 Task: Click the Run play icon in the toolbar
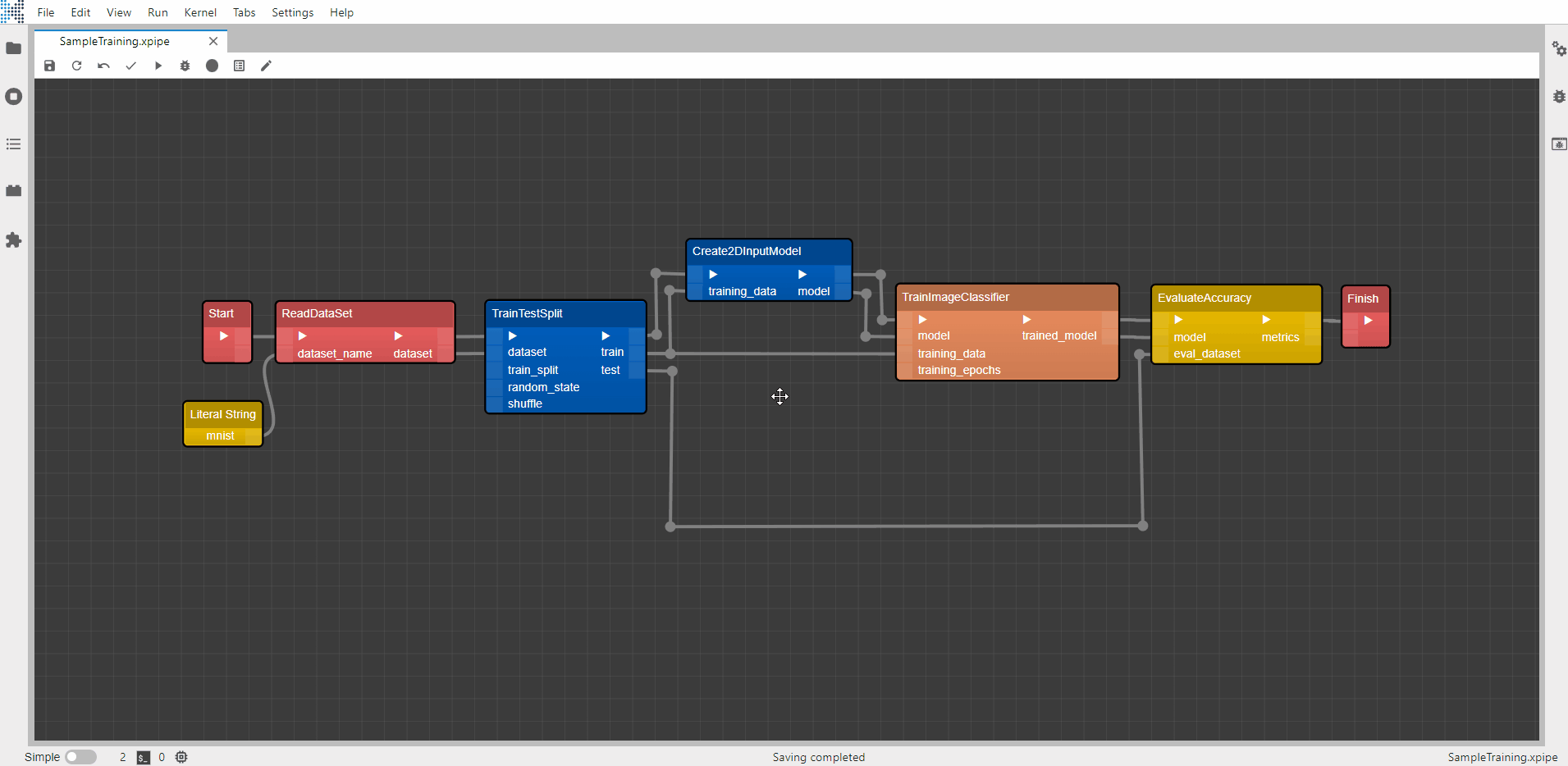click(x=158, y=66)
